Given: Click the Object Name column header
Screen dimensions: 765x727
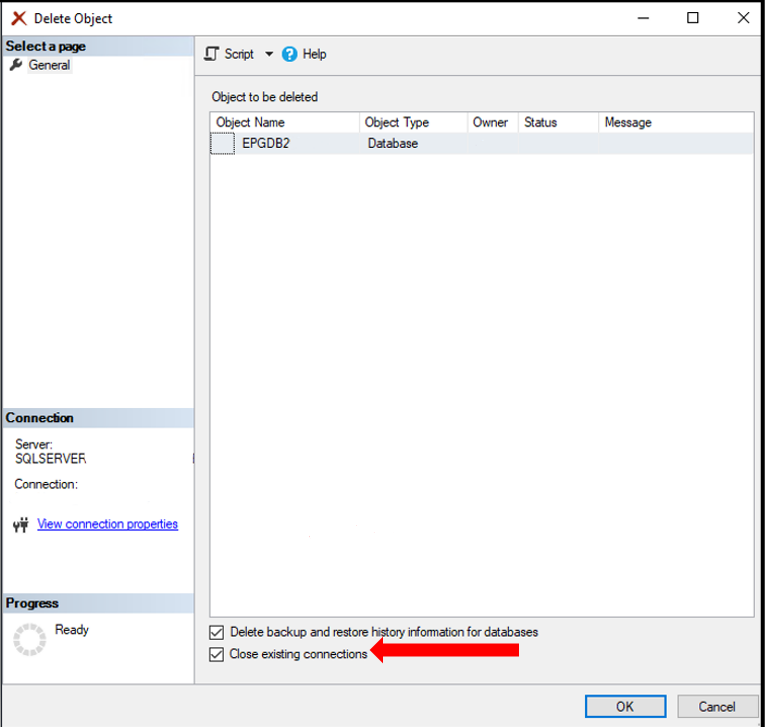Looking at the screenshot, I should [x=285, y=122].
